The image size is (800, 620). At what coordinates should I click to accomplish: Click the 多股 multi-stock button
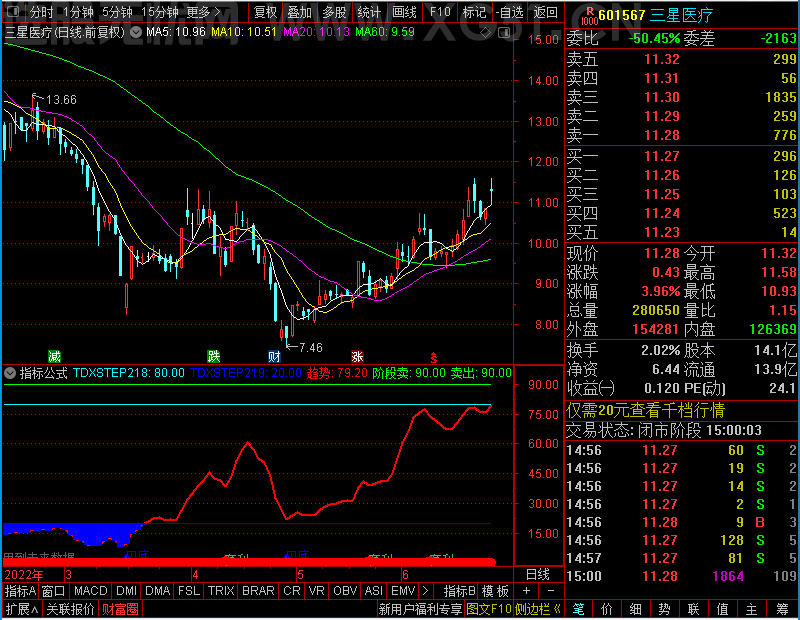[x=334, y=12]
